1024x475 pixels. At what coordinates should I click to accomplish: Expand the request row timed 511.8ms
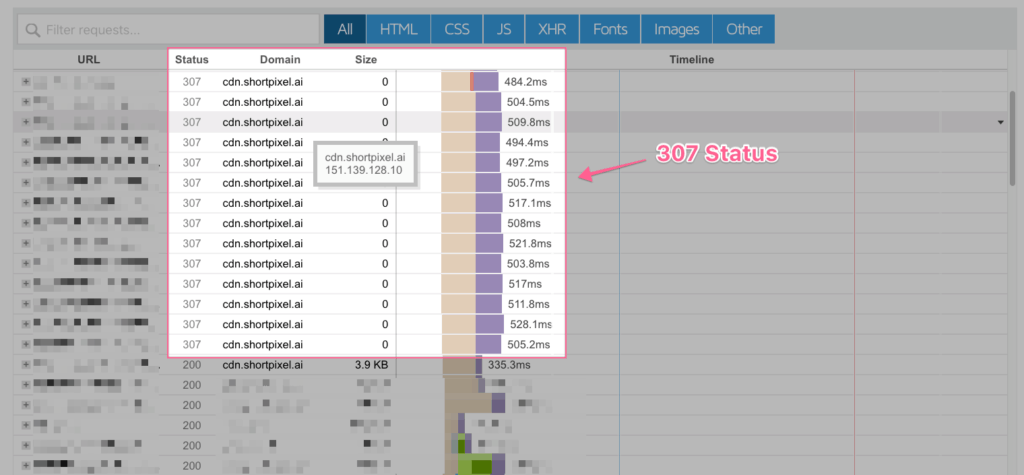coord(26,304)
